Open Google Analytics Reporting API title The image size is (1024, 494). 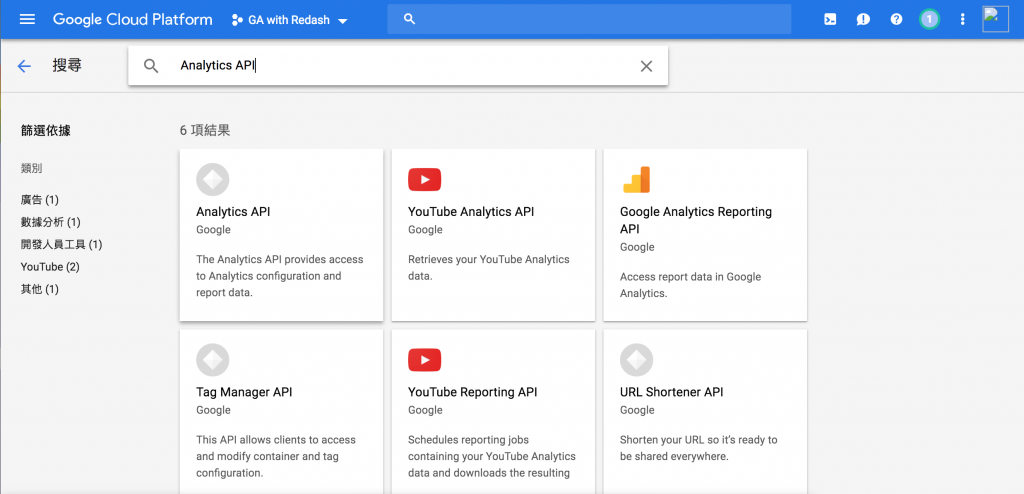pos(696,220)
